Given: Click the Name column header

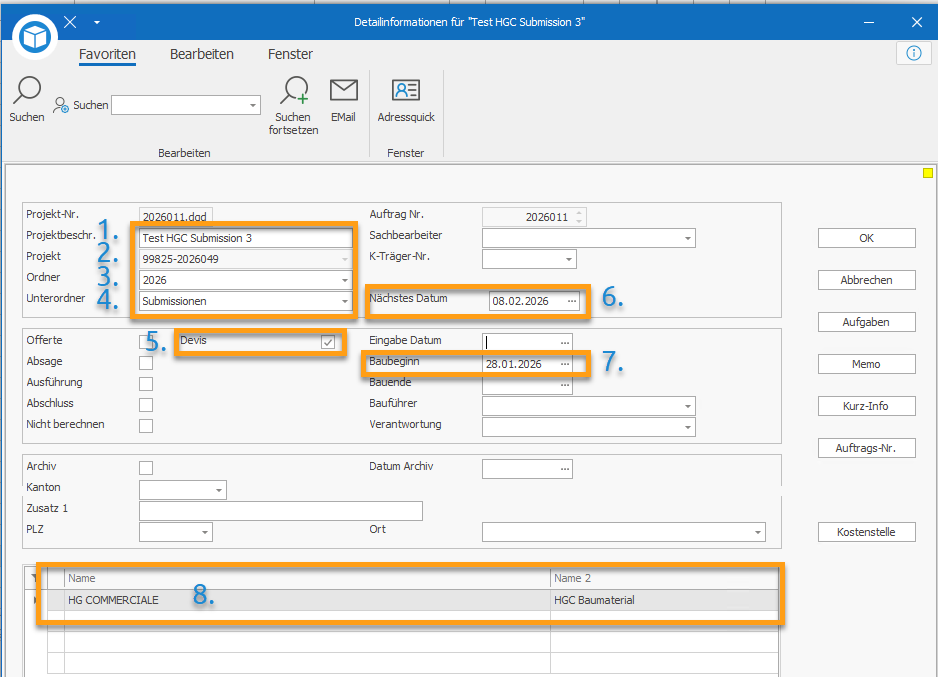Looking at the screenshot, I should point(307,578).
